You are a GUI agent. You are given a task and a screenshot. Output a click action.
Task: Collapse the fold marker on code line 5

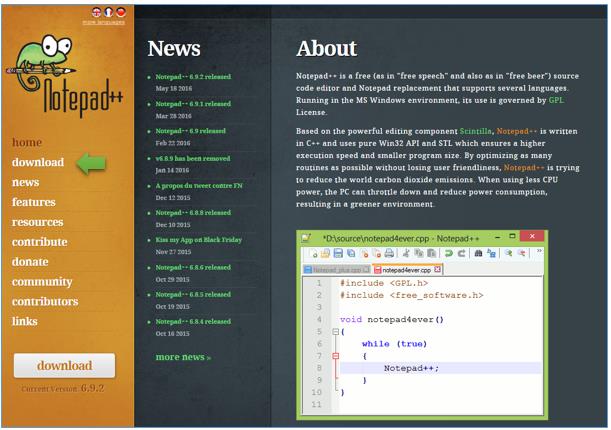[336, 332]
